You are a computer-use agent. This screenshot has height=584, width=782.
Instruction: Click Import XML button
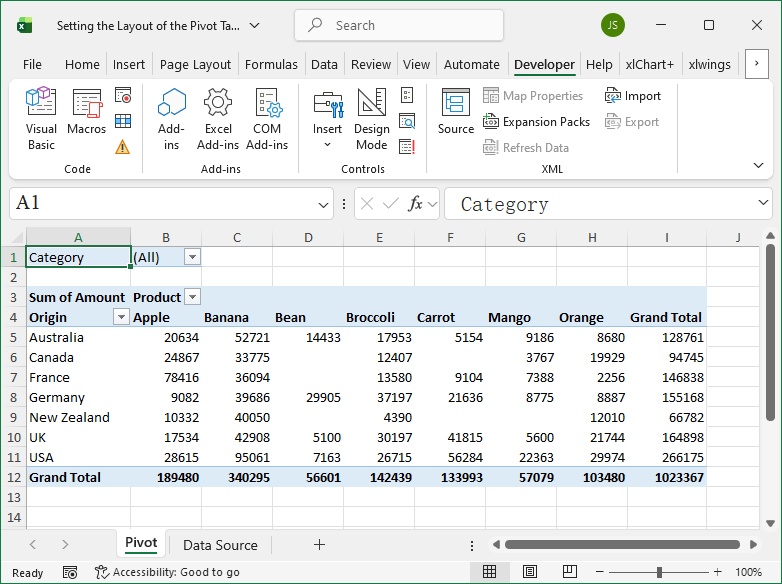(632, 95)
